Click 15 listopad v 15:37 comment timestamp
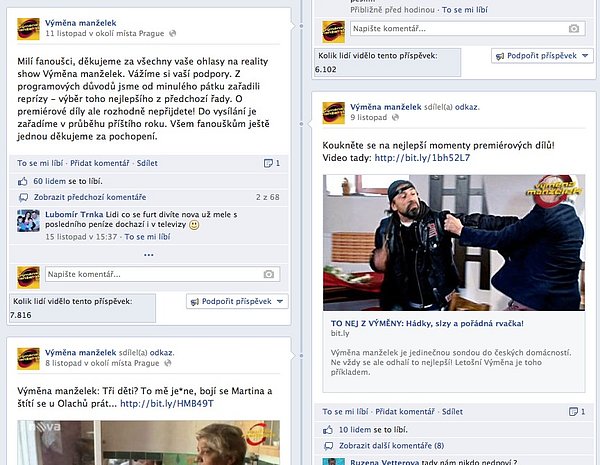Image resolution: width=600 pixels, height=465 pixels. [81, 237]
